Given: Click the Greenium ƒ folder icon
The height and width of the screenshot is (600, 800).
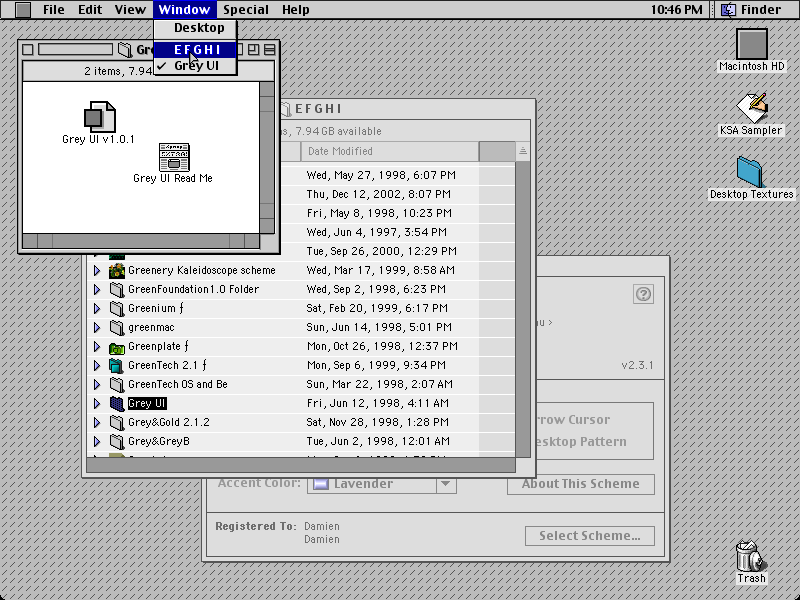Looking at the screenshot, I should point(117,308).
